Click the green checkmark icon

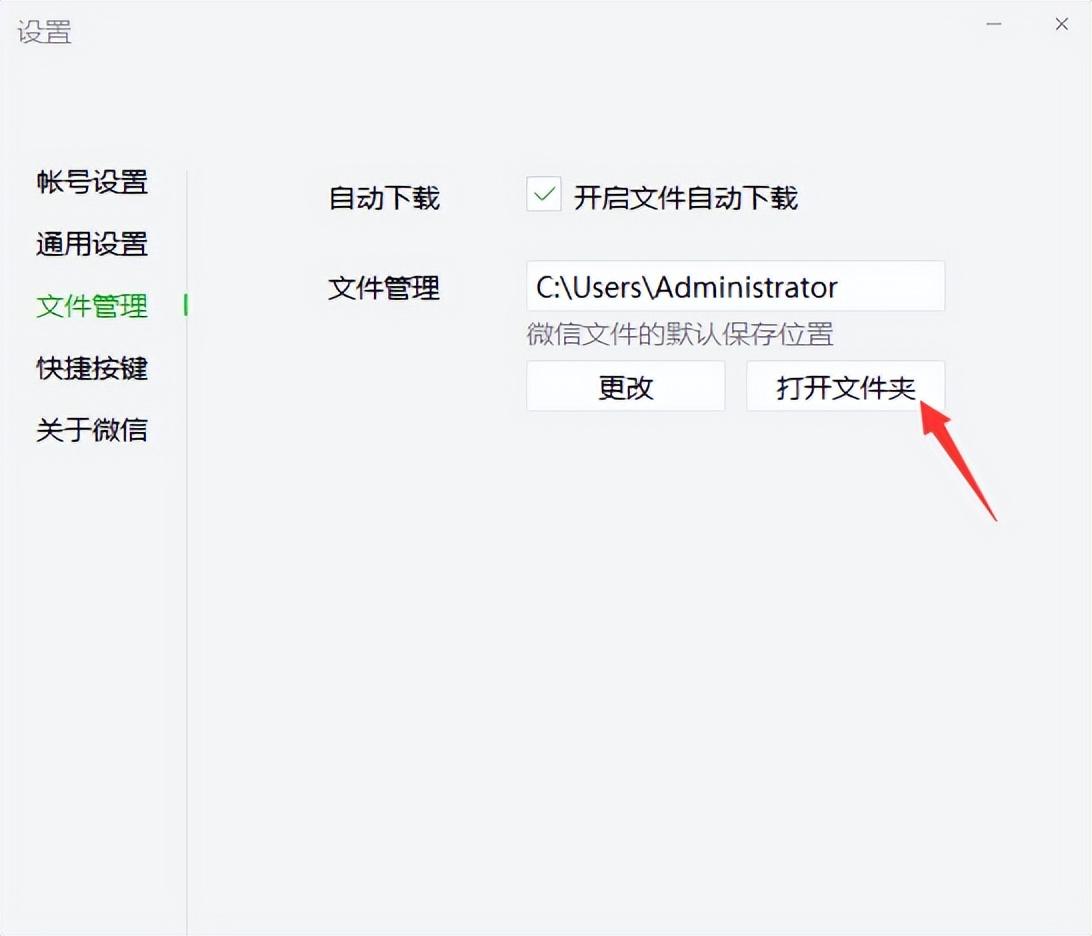544,194
